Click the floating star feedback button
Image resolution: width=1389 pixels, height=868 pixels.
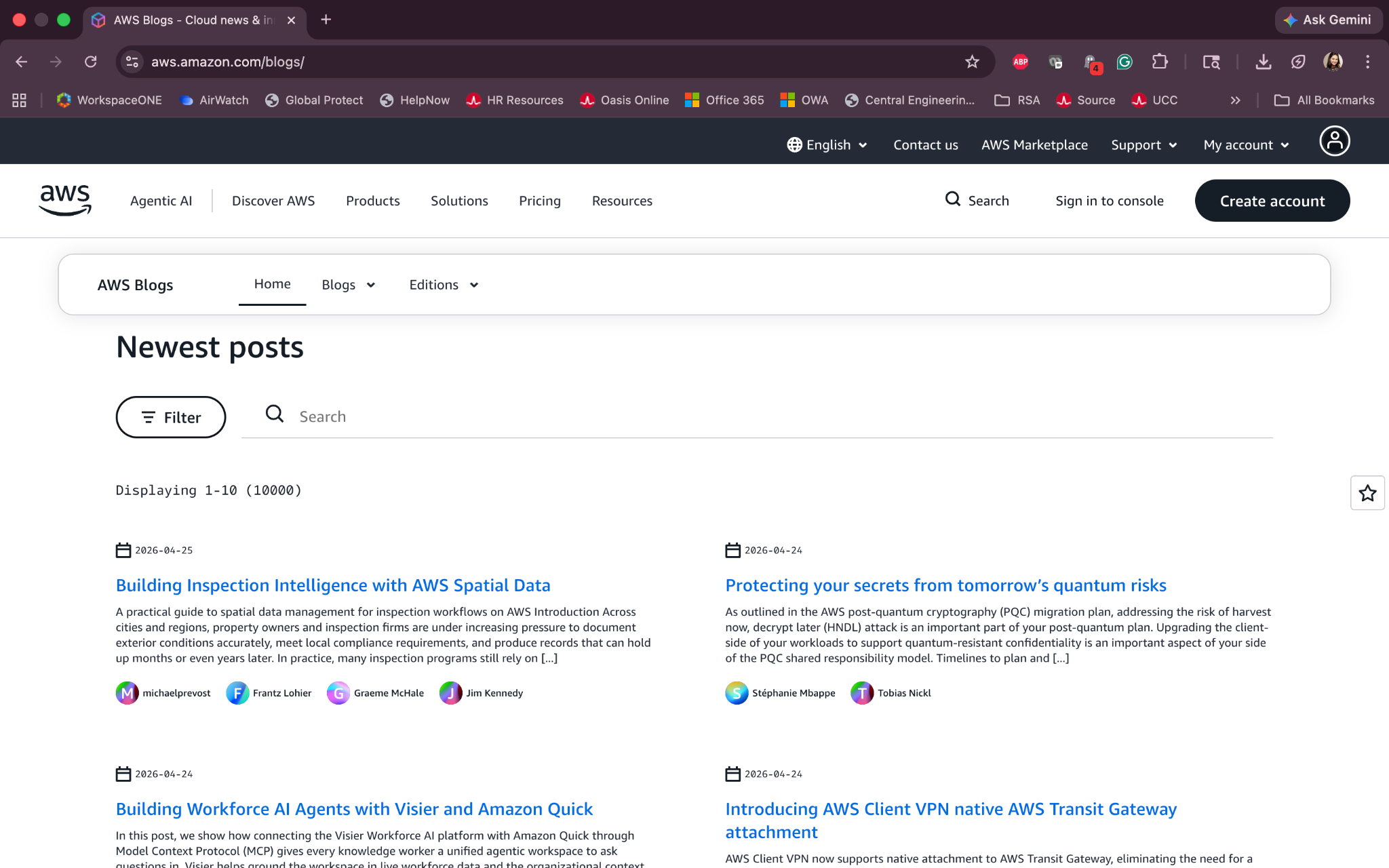tap(1367, 493)
